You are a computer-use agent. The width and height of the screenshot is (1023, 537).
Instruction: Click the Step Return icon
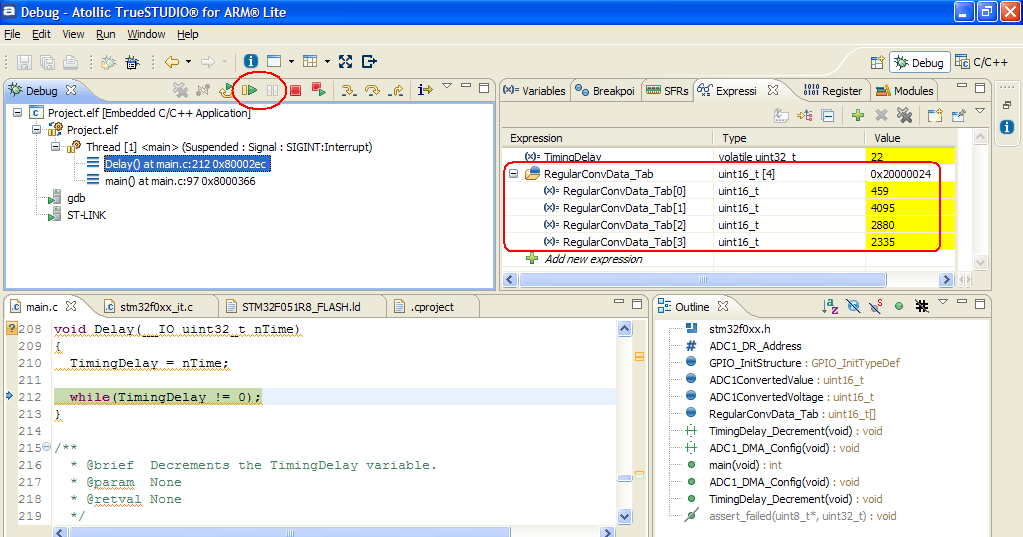[x=395, y=90]
